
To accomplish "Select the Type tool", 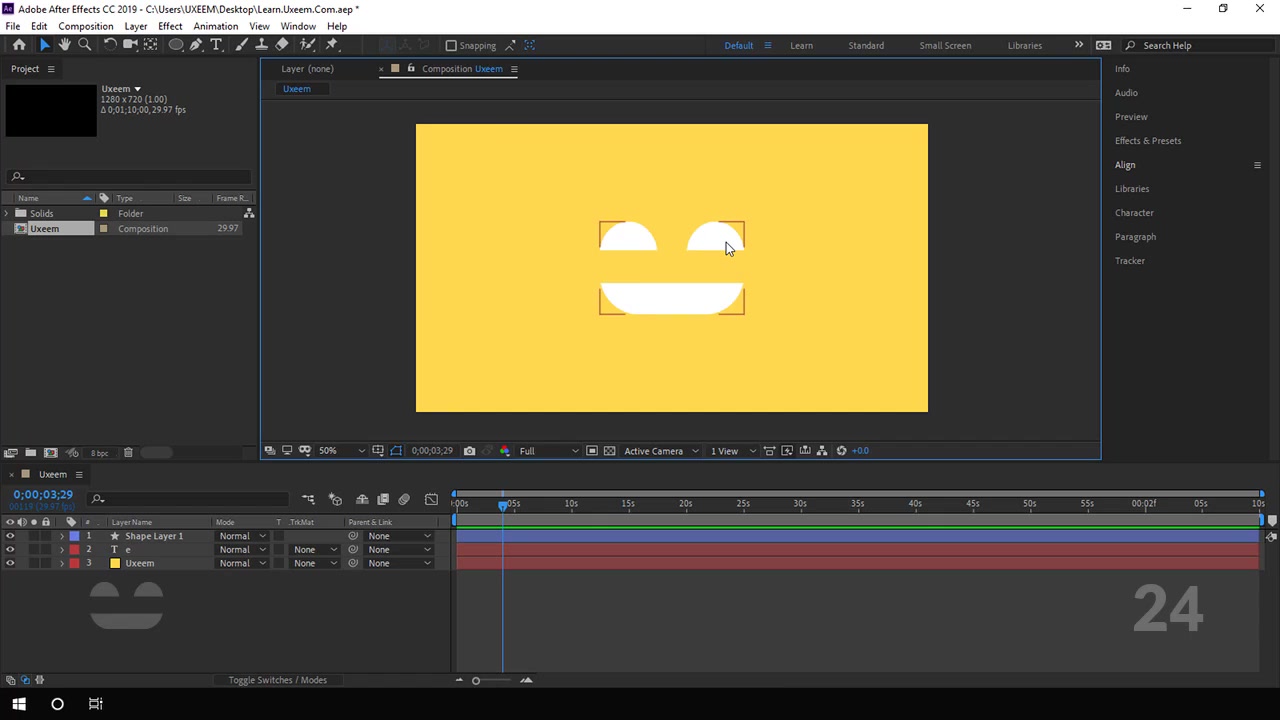I will pyautogui.click(x=216, y=45).
